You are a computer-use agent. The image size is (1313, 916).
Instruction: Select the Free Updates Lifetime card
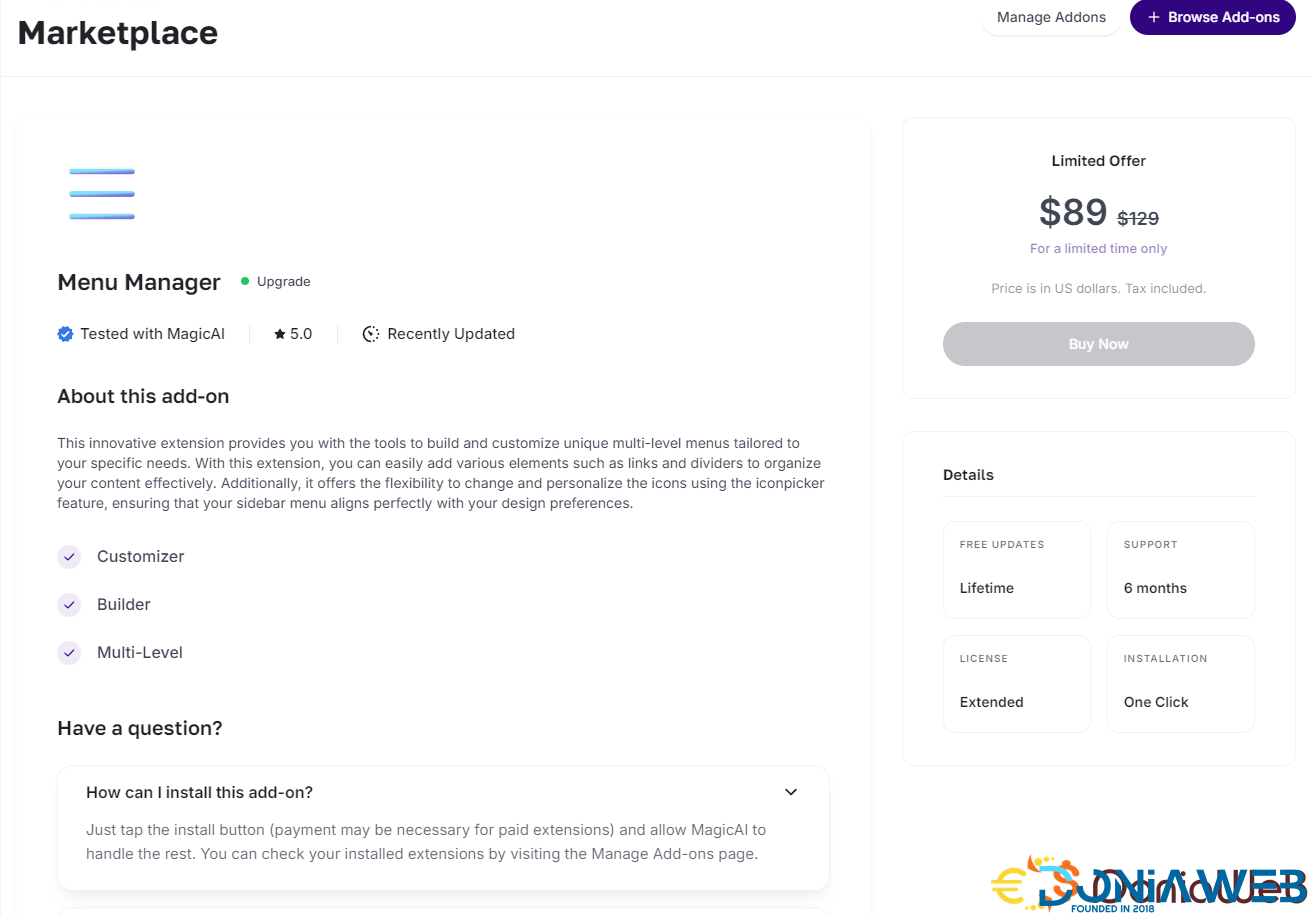point(1016,569)
